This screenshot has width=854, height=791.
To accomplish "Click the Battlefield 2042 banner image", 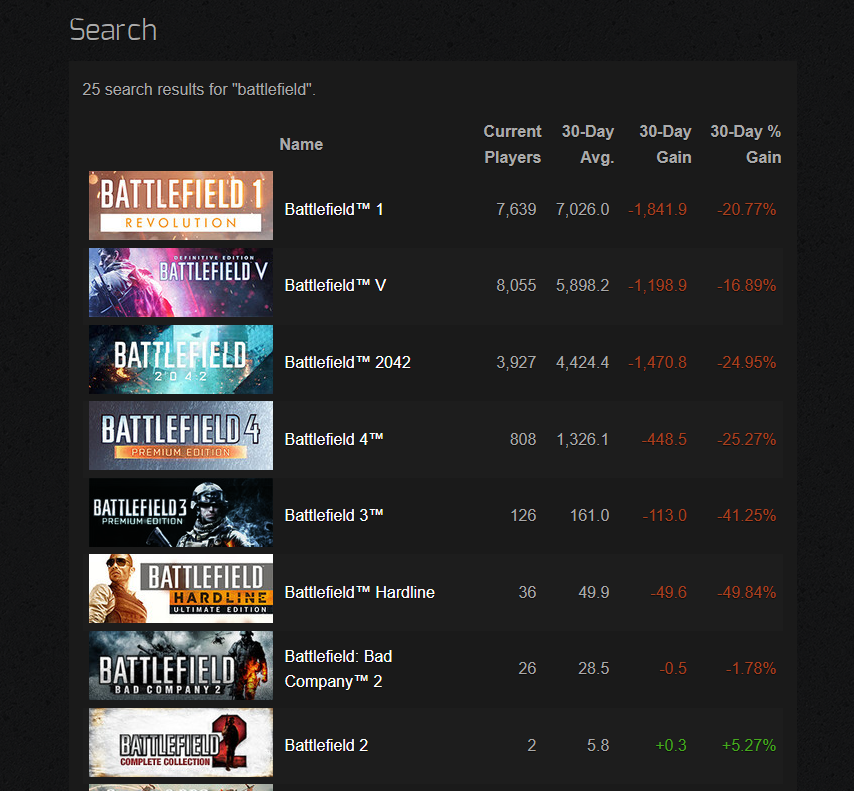I will 181,359.
